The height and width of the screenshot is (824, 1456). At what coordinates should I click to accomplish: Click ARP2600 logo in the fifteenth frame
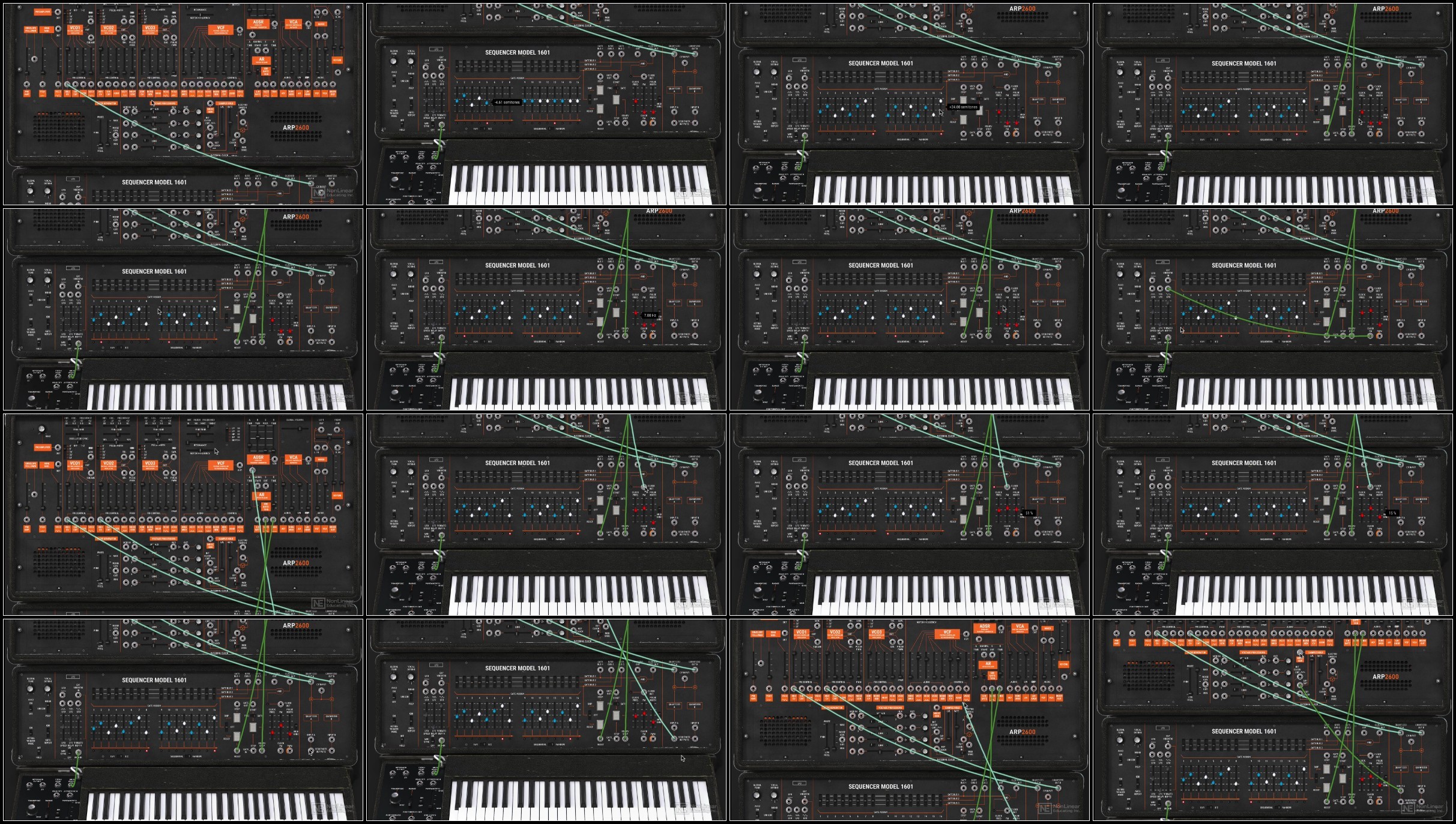pyautogui.click(x=1022, y=732)
